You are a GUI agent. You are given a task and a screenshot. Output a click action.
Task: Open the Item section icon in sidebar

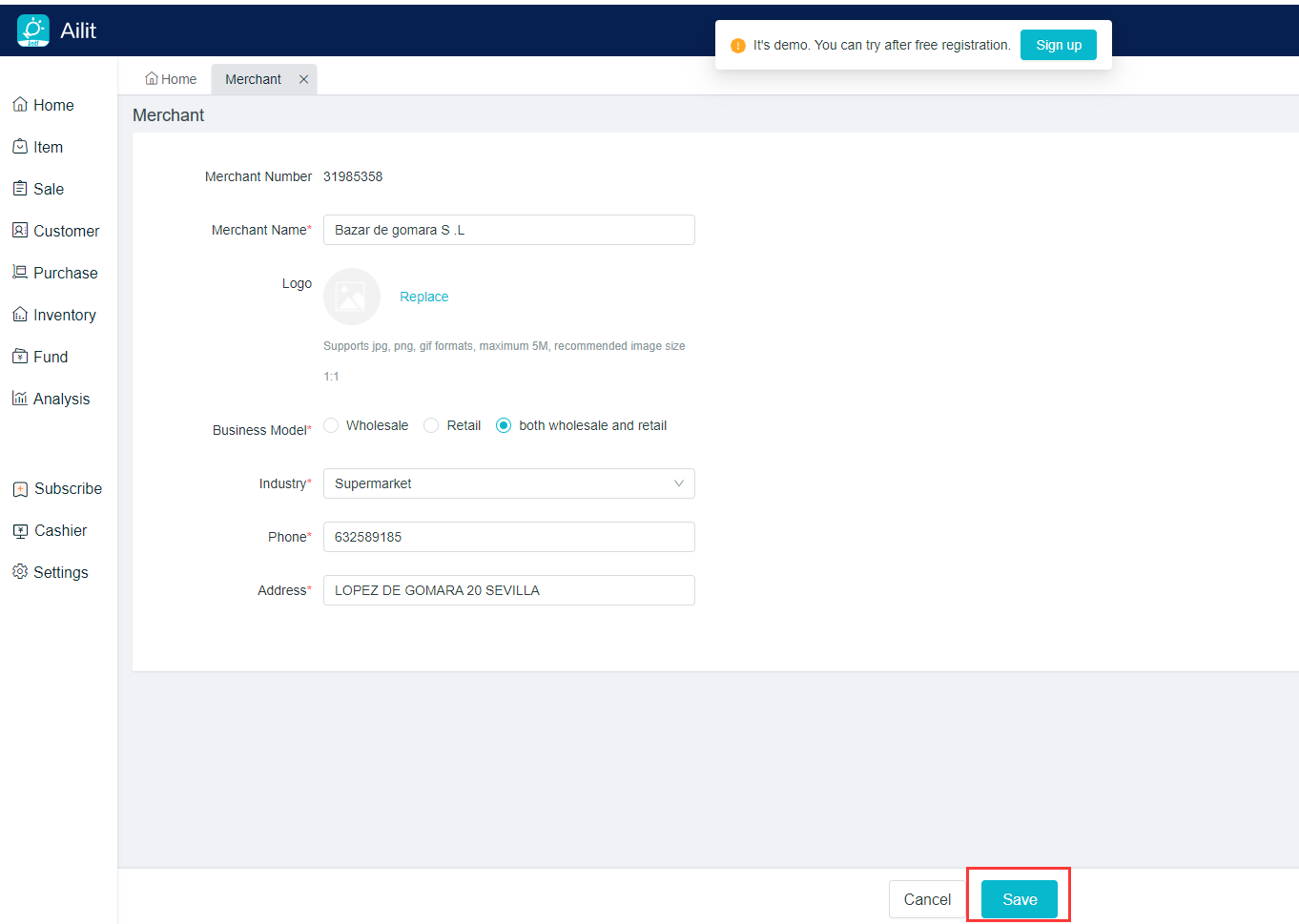tap(20, 147)
